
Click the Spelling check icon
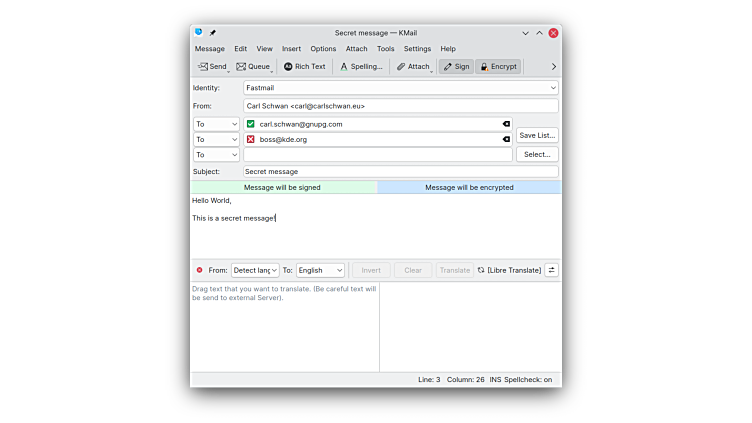click(344, 67)
